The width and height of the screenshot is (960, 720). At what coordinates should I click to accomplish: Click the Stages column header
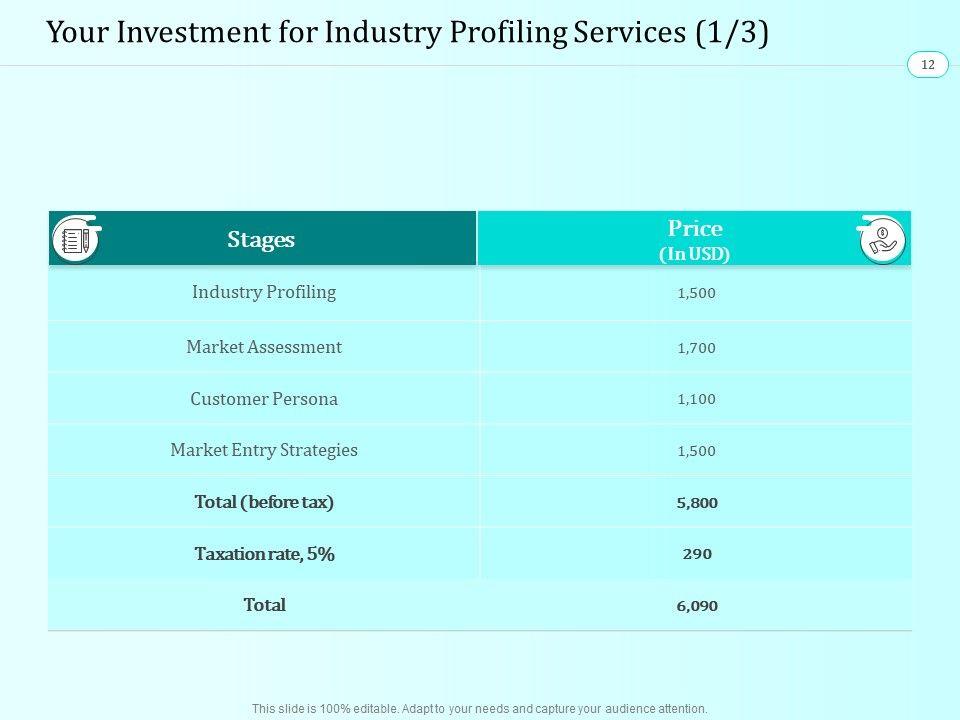pyautogui.click(x=261, y=240)
